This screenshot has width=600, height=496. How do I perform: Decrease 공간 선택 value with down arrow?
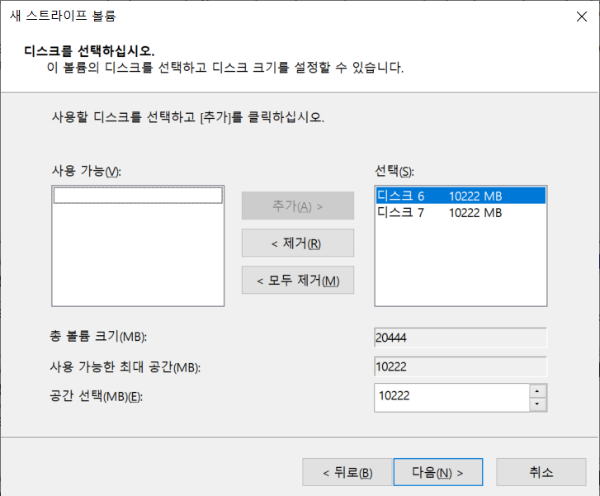click(538, 404)
